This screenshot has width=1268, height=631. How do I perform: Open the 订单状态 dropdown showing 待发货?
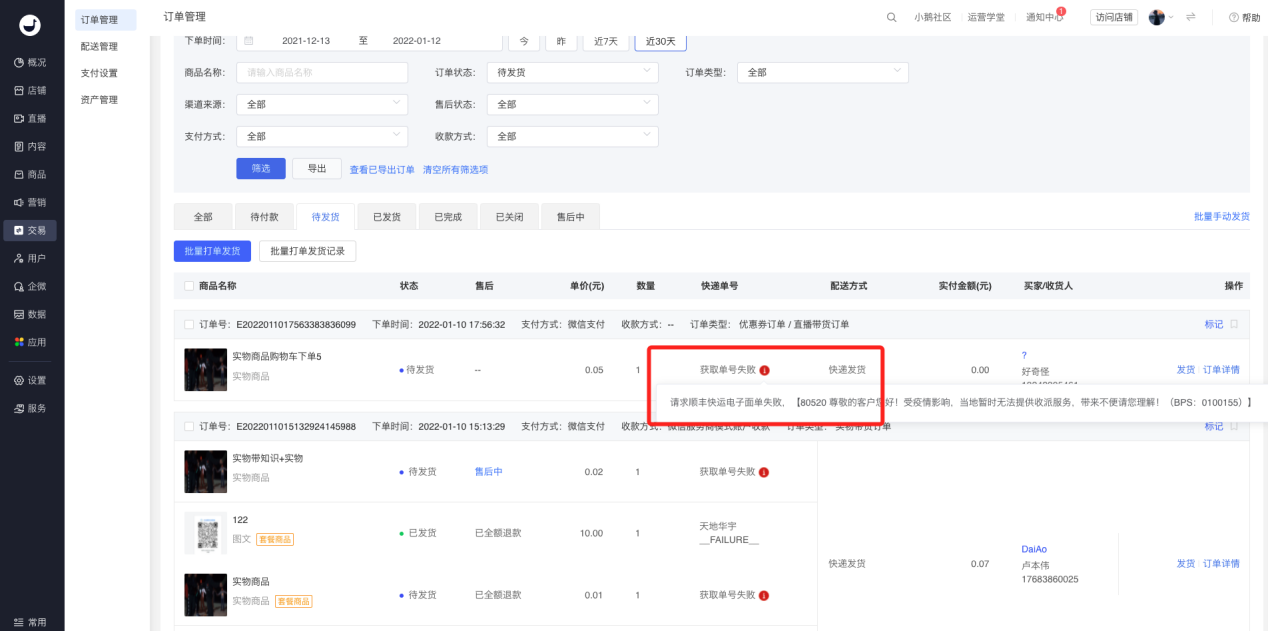tap(572, 73)
